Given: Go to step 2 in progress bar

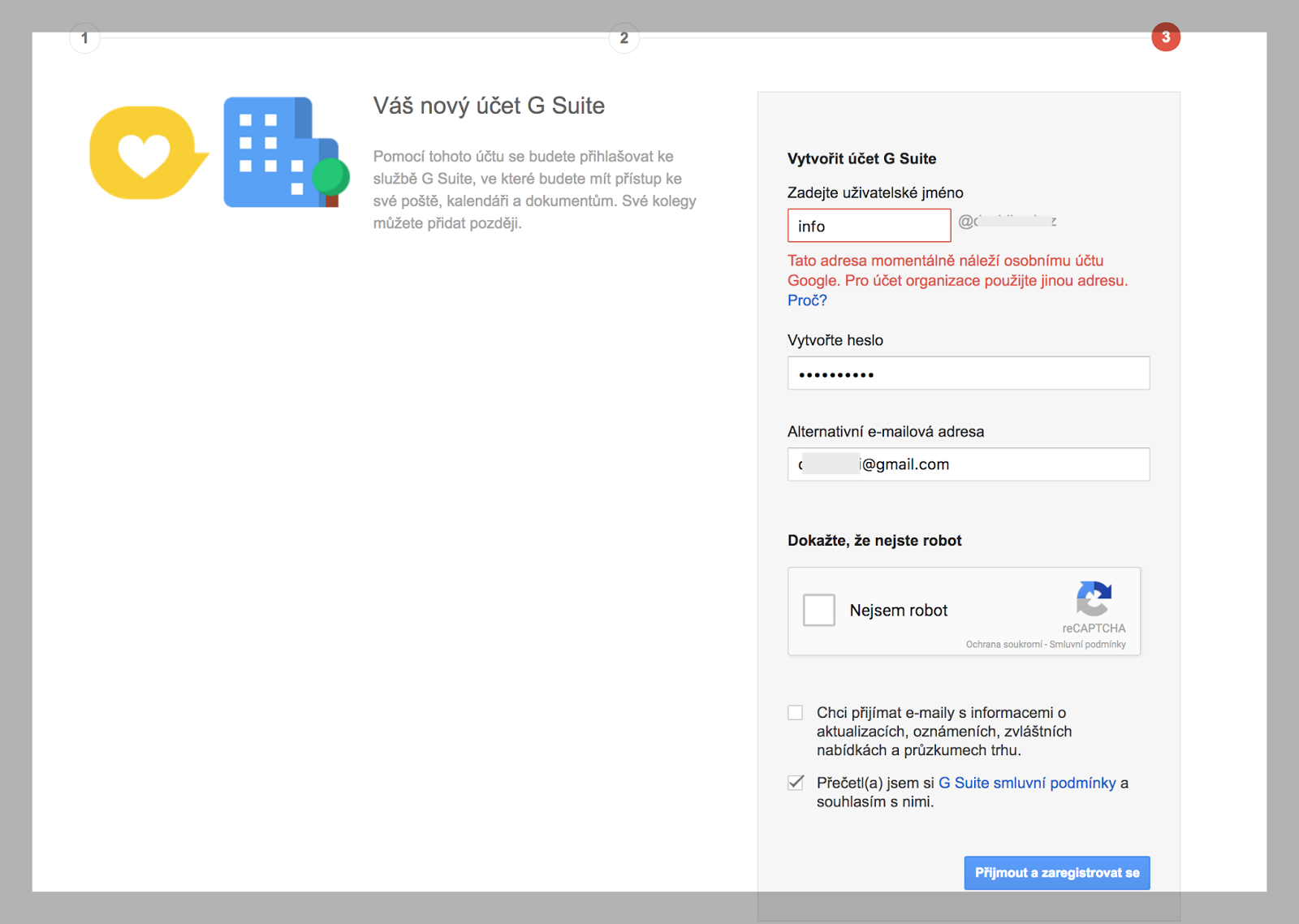Looking at the screenshot, I should pyautogui.click(x=624, y=38).
